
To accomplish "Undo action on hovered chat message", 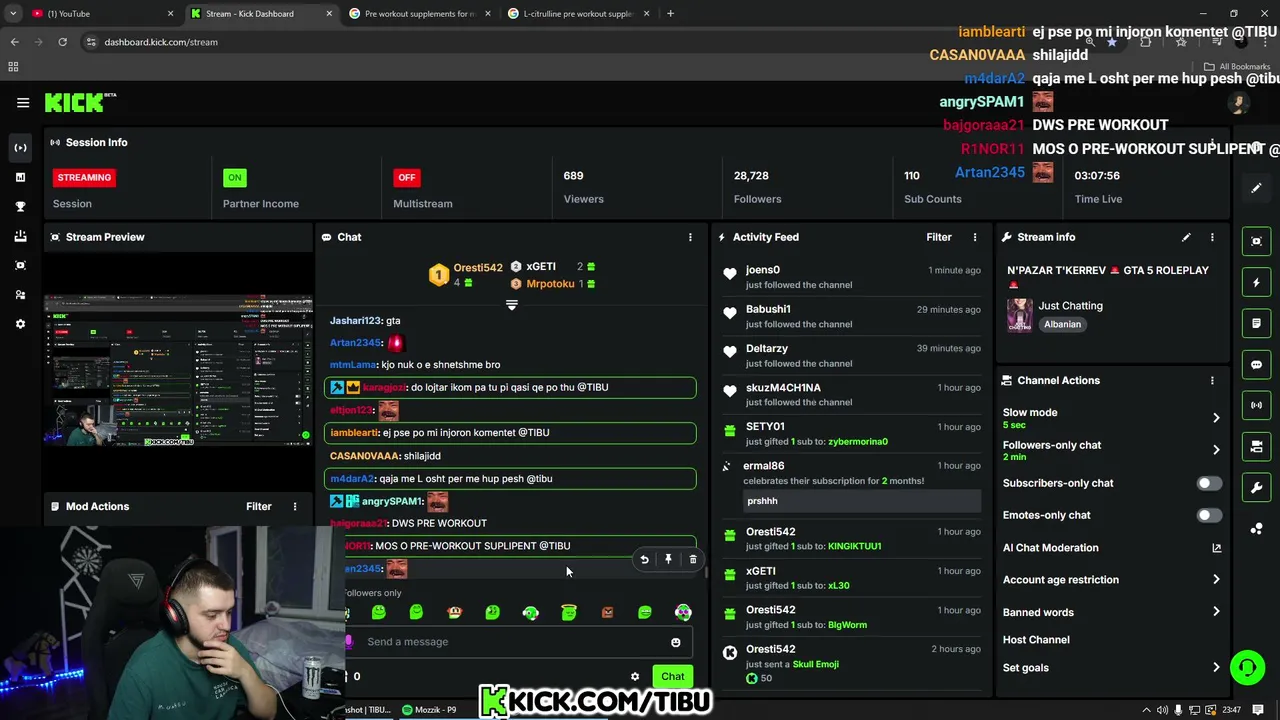I will (x=644, y=560).
